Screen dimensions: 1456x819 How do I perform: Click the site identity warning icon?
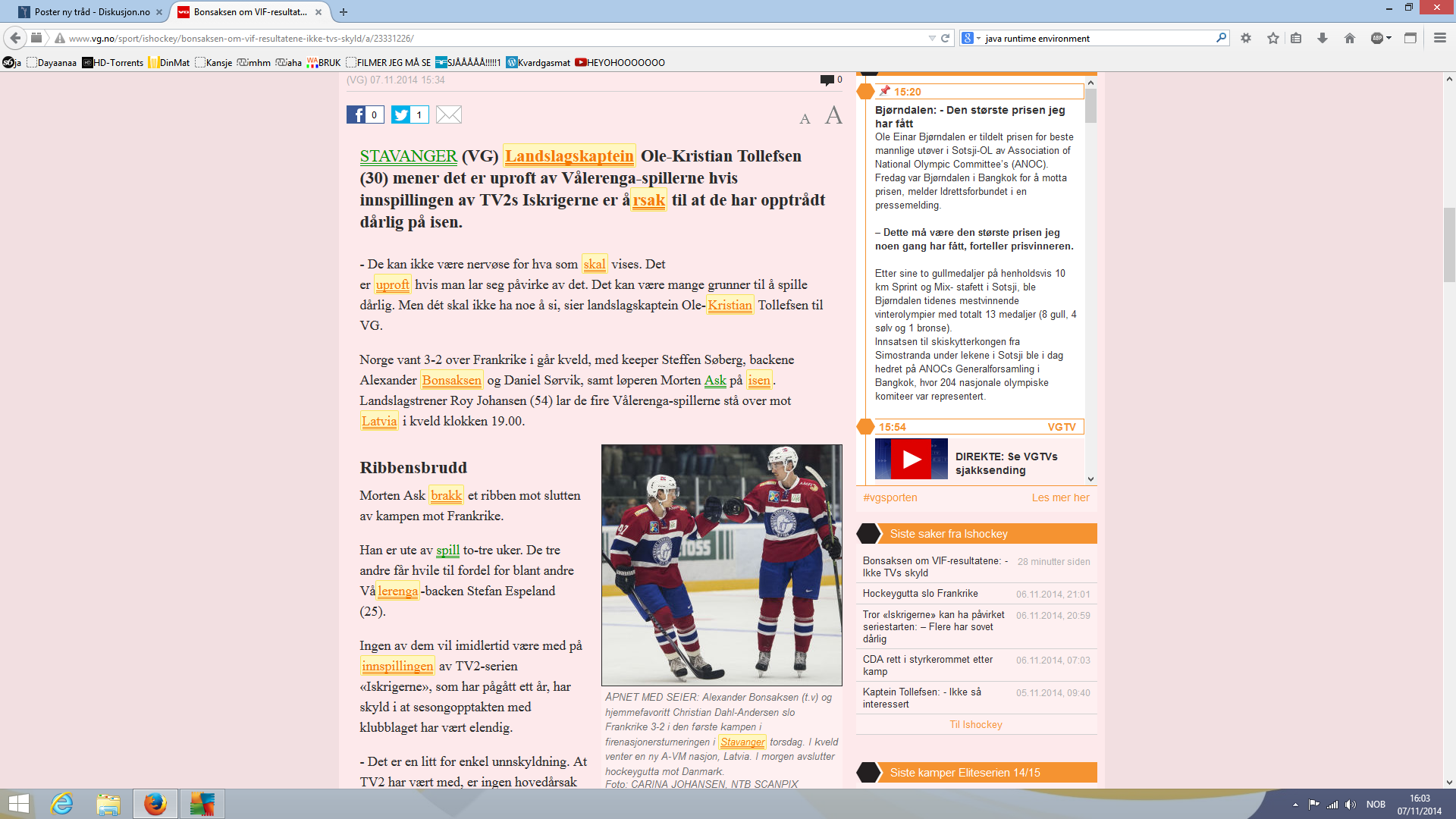[59, 39]
